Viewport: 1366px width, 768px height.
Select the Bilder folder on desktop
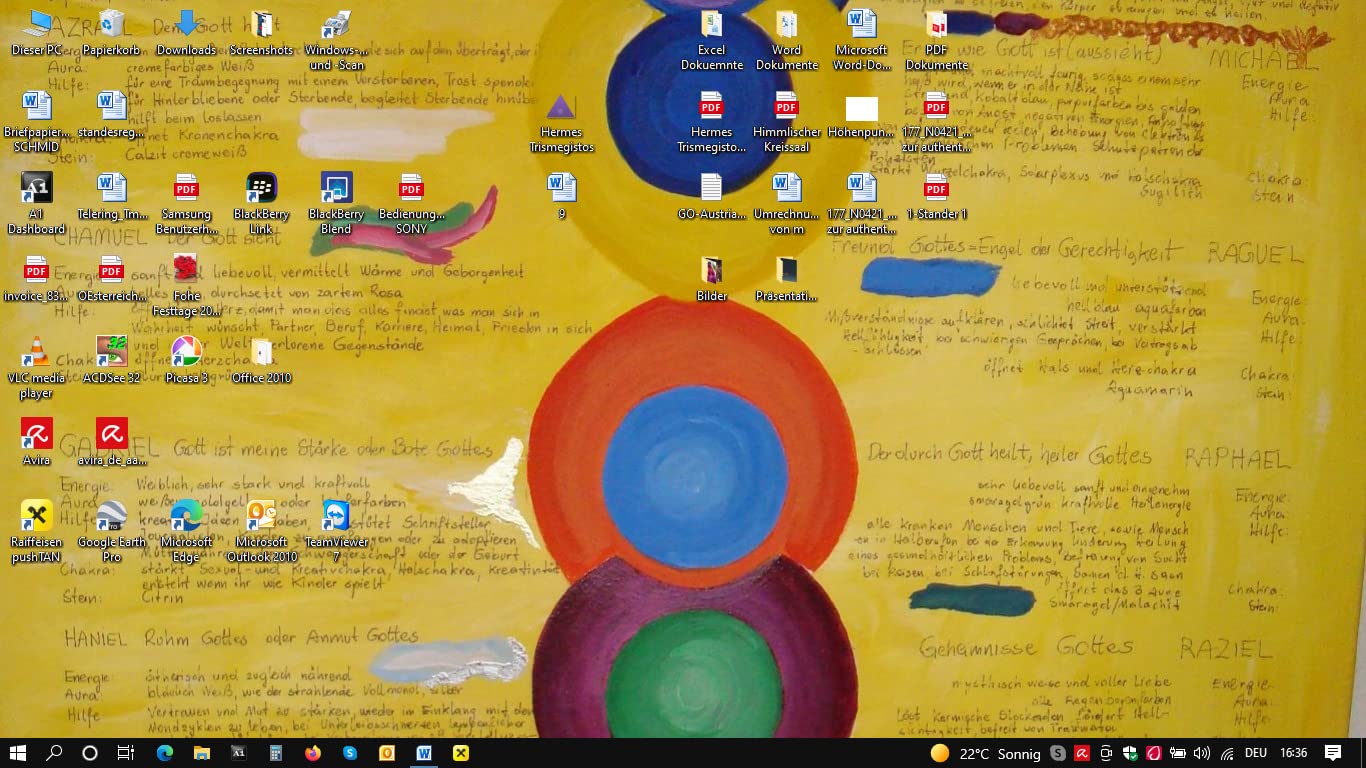(712, 278)
